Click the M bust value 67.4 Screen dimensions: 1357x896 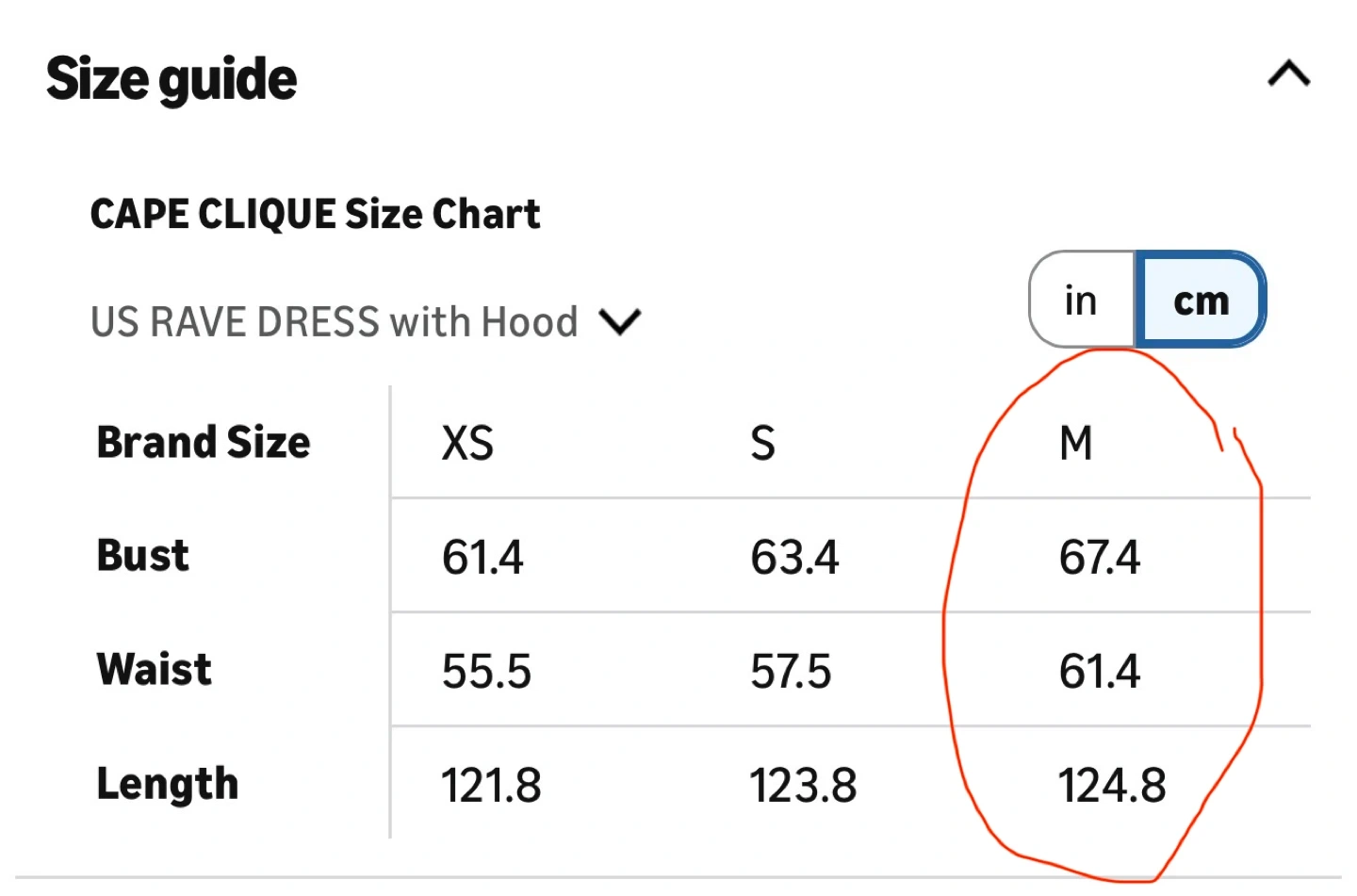coord(1099,557)
